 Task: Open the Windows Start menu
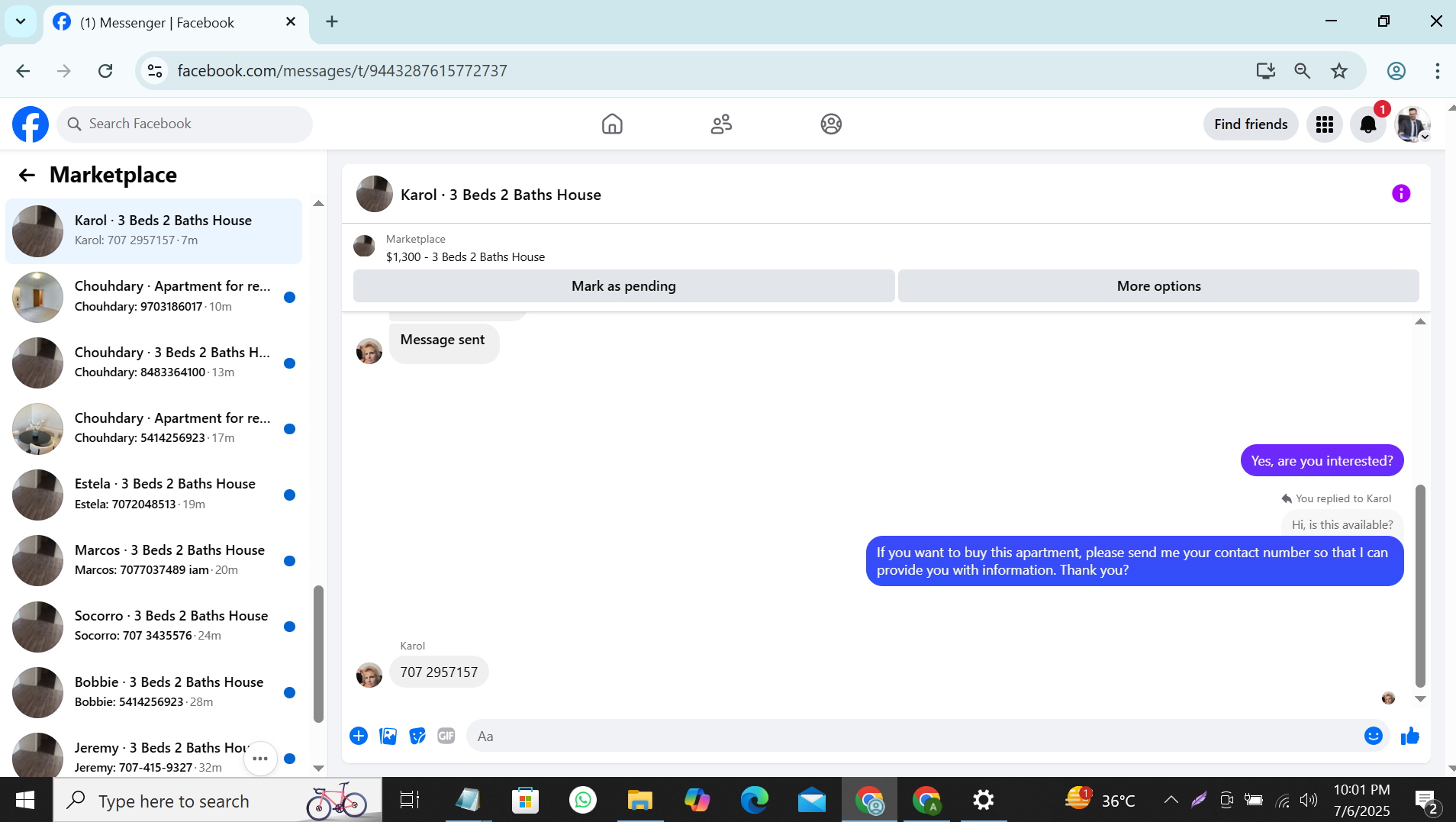[x=25, y=800]
